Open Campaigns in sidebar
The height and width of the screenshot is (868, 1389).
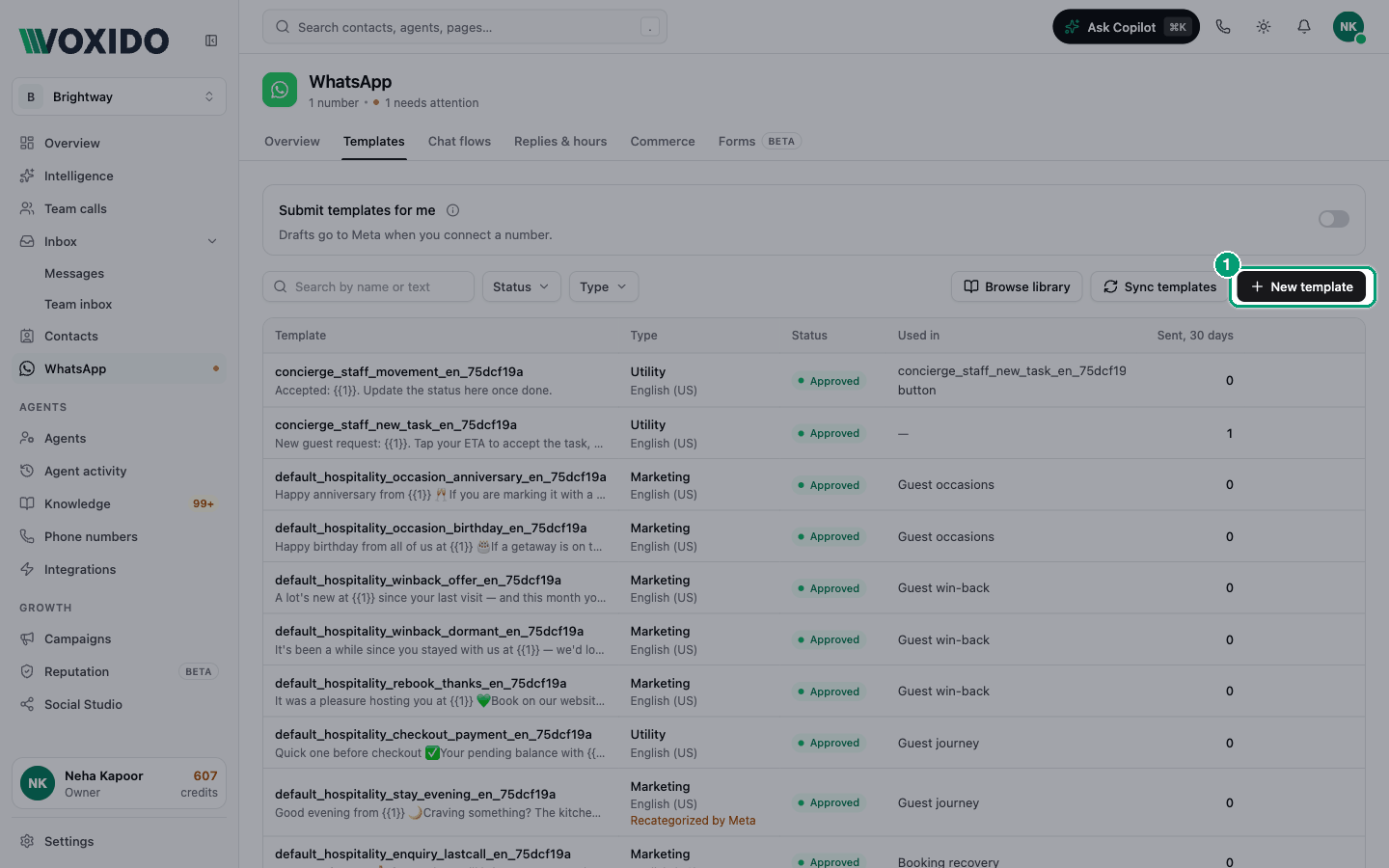pyautogui.click(x=120, y=638)
